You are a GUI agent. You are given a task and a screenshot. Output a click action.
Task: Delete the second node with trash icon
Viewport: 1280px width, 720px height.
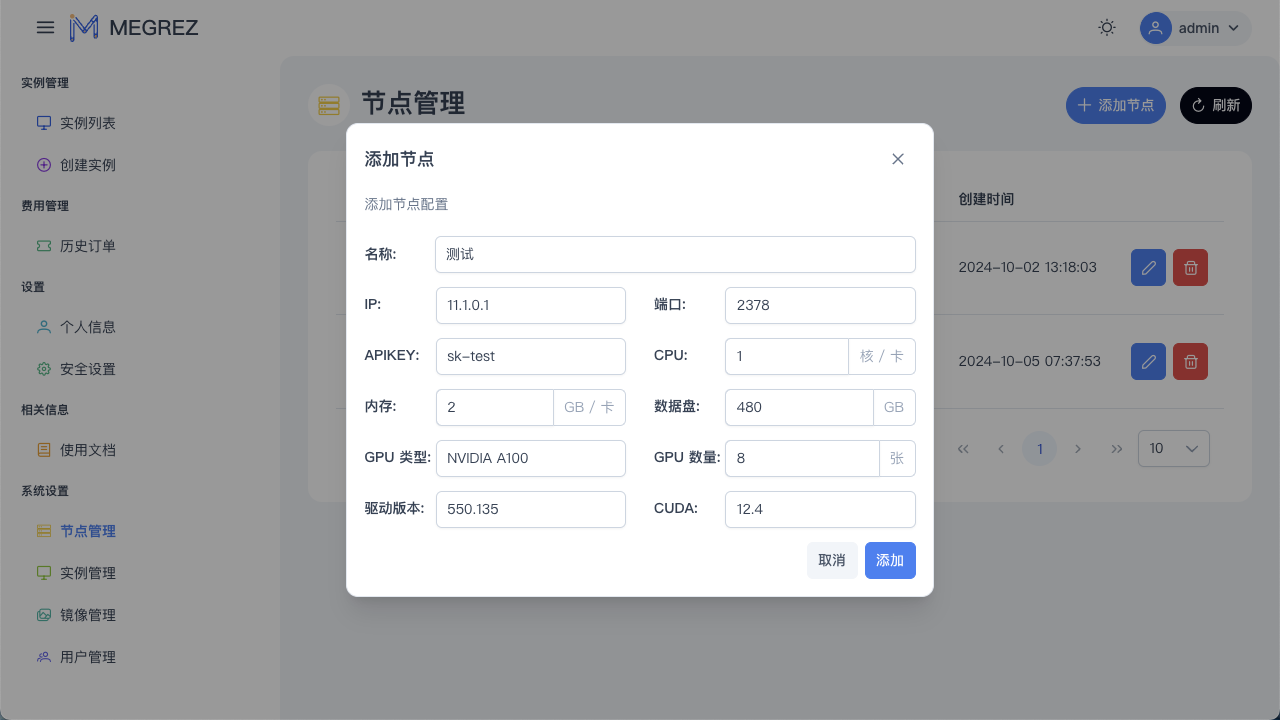pos(1190,361)
